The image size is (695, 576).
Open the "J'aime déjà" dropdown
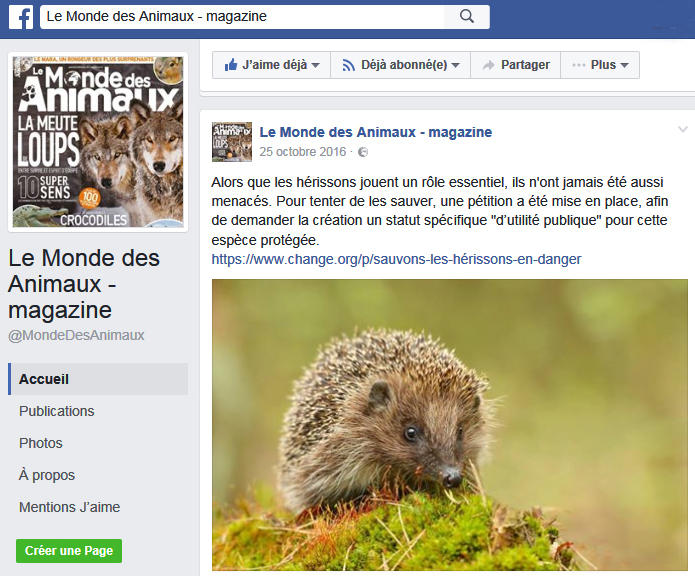(272, 65)
